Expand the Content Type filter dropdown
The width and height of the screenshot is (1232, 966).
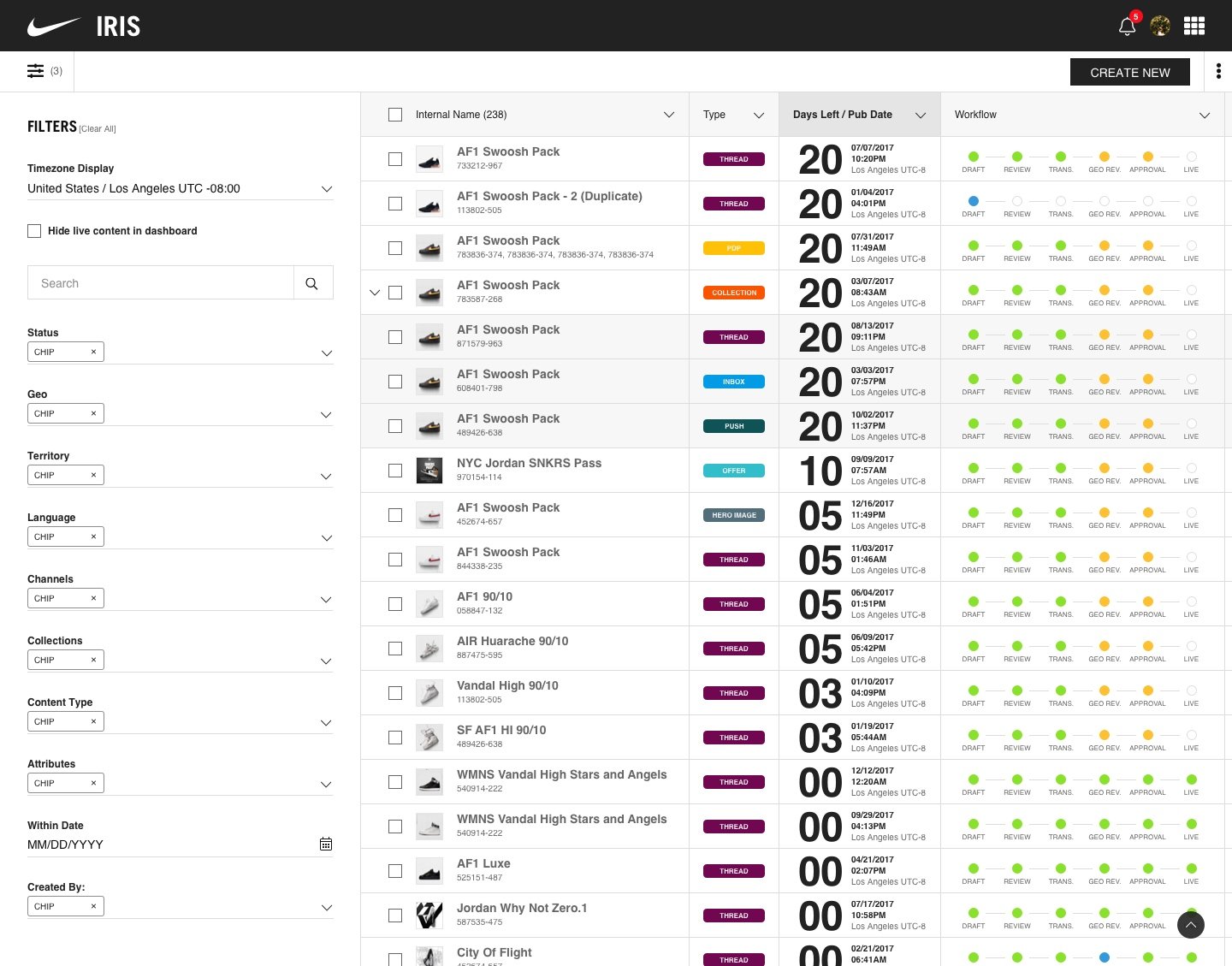(326, 722)
